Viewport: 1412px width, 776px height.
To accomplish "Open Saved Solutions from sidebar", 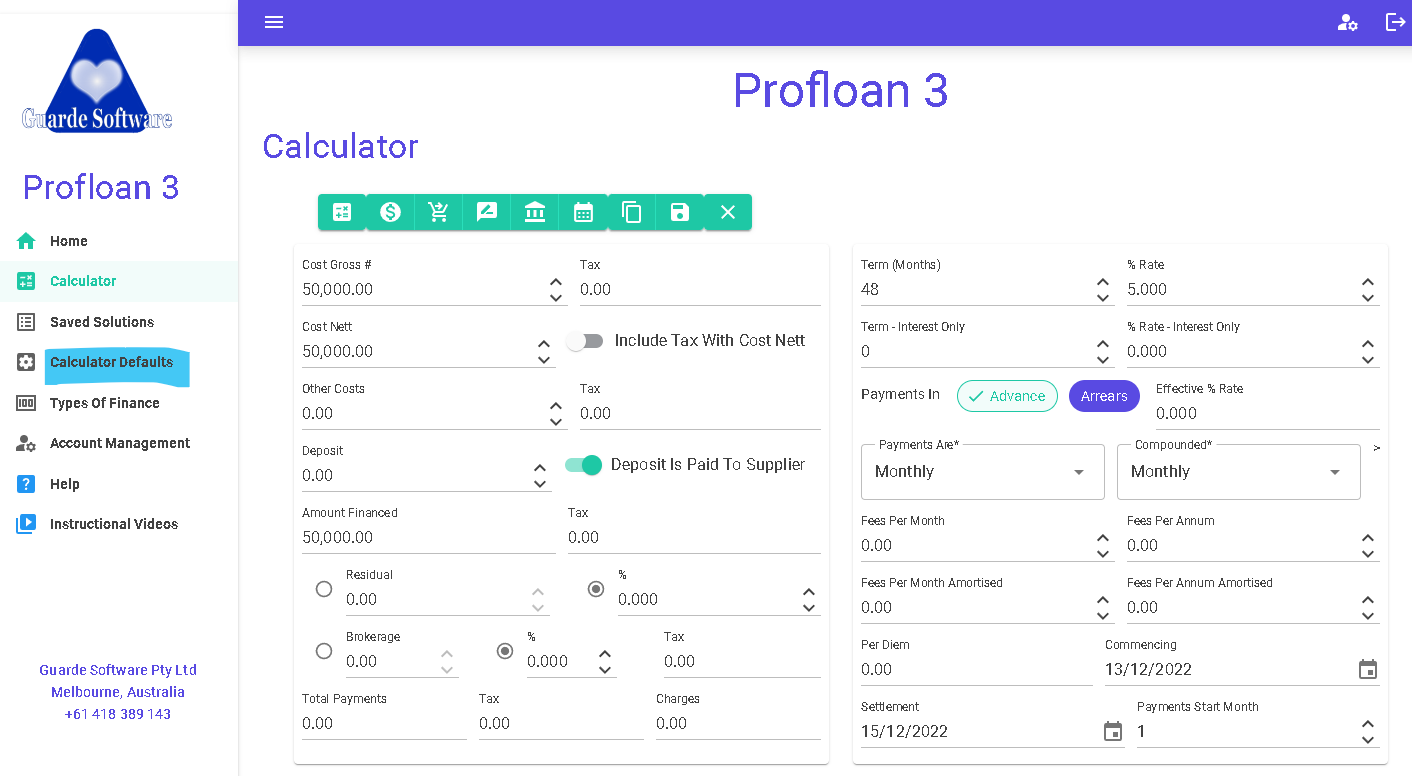I will (119, 322).
